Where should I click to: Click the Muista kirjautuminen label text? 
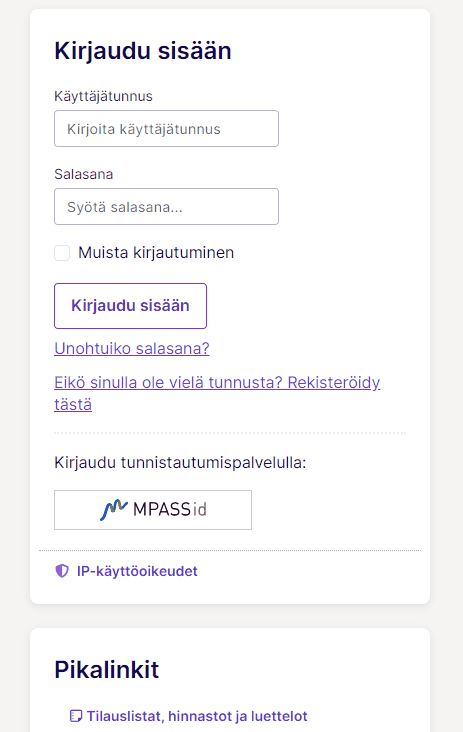point(156,253)
